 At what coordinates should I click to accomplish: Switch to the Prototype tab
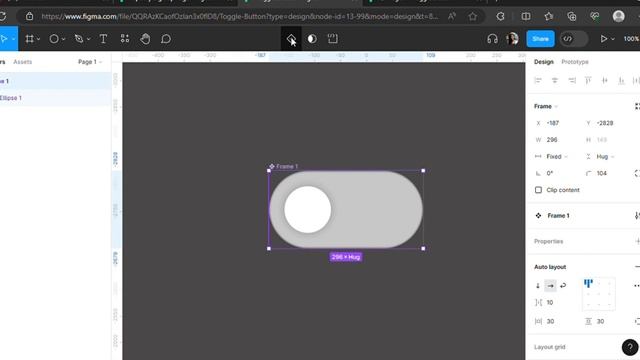coord(575,62)
